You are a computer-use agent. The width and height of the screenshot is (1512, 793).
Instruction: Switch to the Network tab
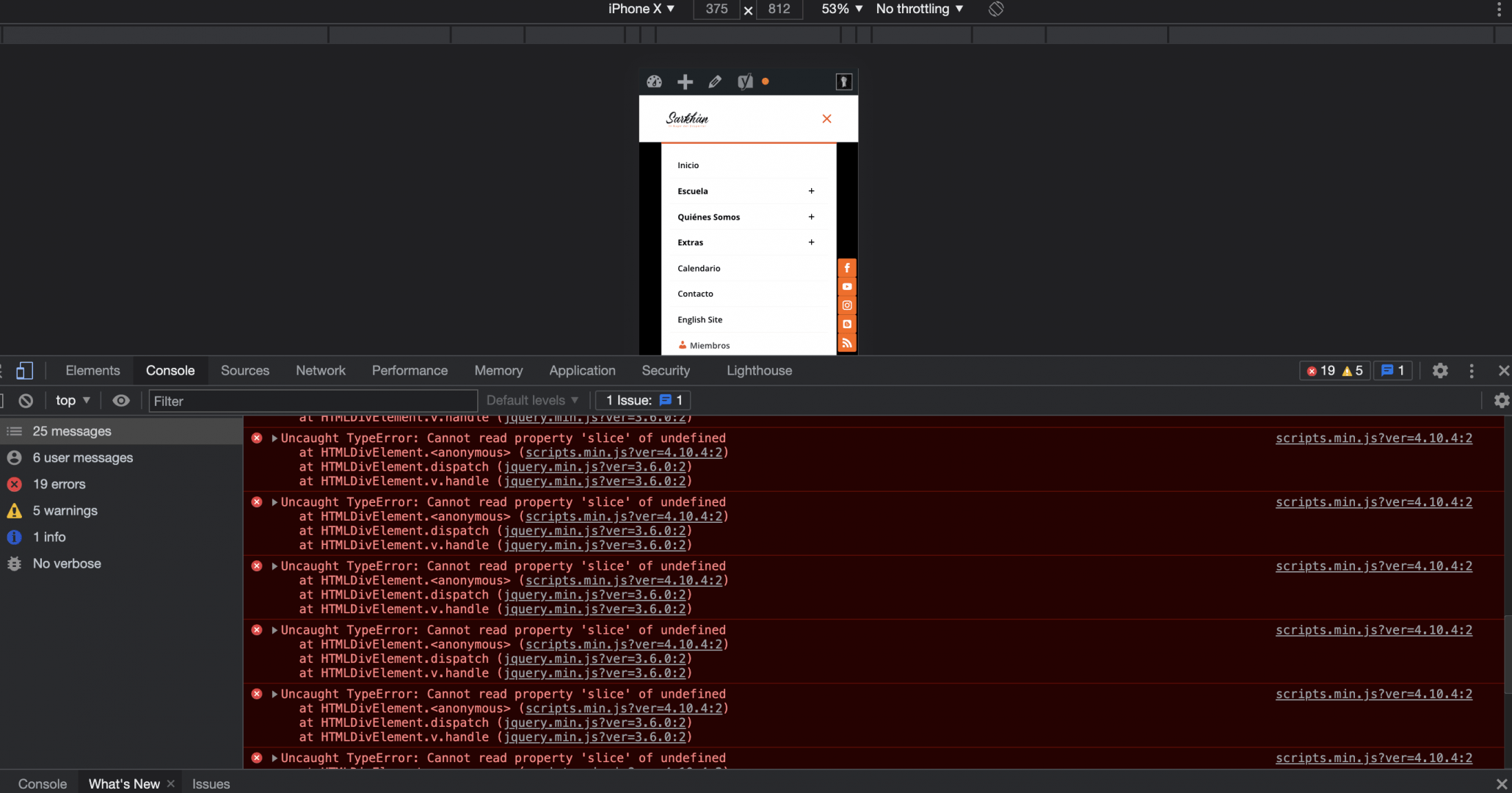click(321, 371)
